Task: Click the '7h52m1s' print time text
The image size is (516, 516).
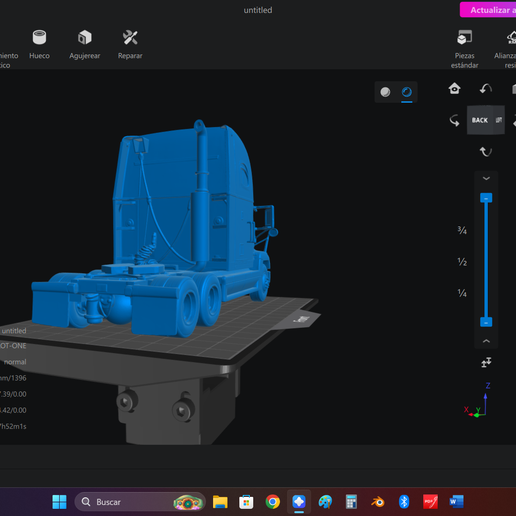Action: [13, 426]
